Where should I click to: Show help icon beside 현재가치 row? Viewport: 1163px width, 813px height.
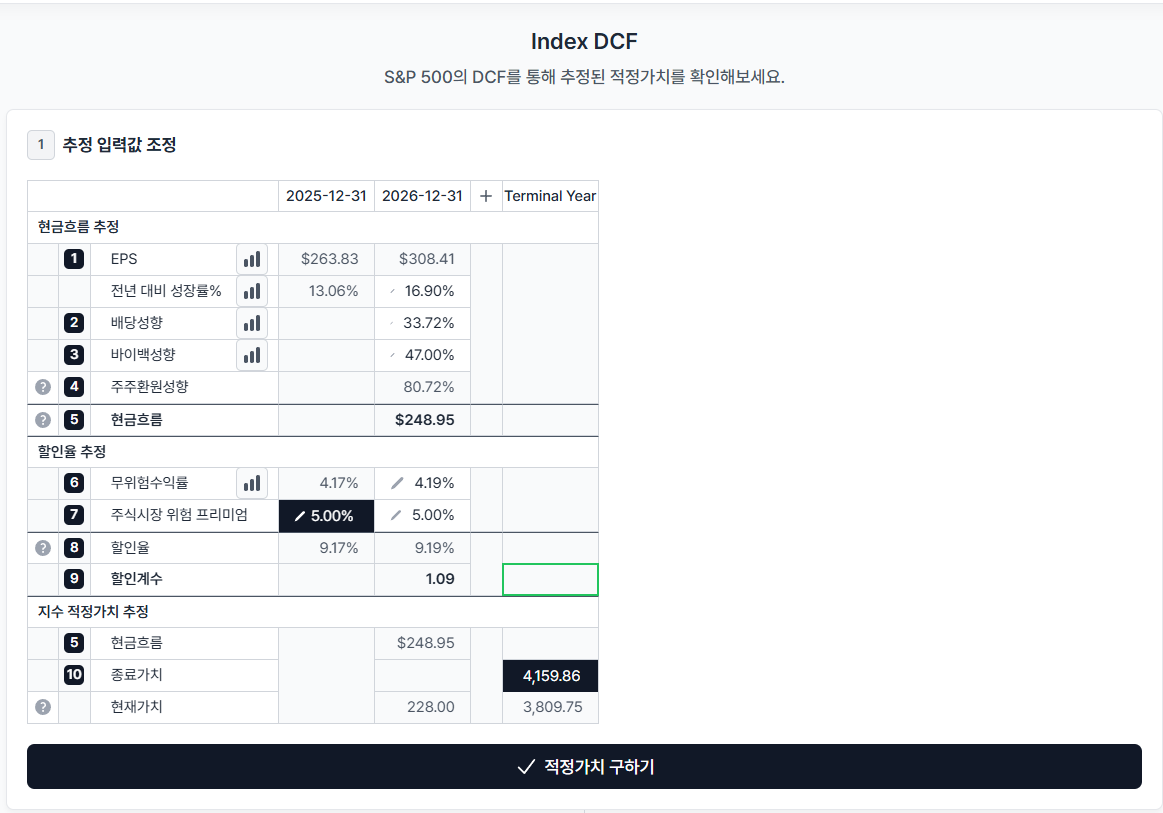(x=43, y=707)
